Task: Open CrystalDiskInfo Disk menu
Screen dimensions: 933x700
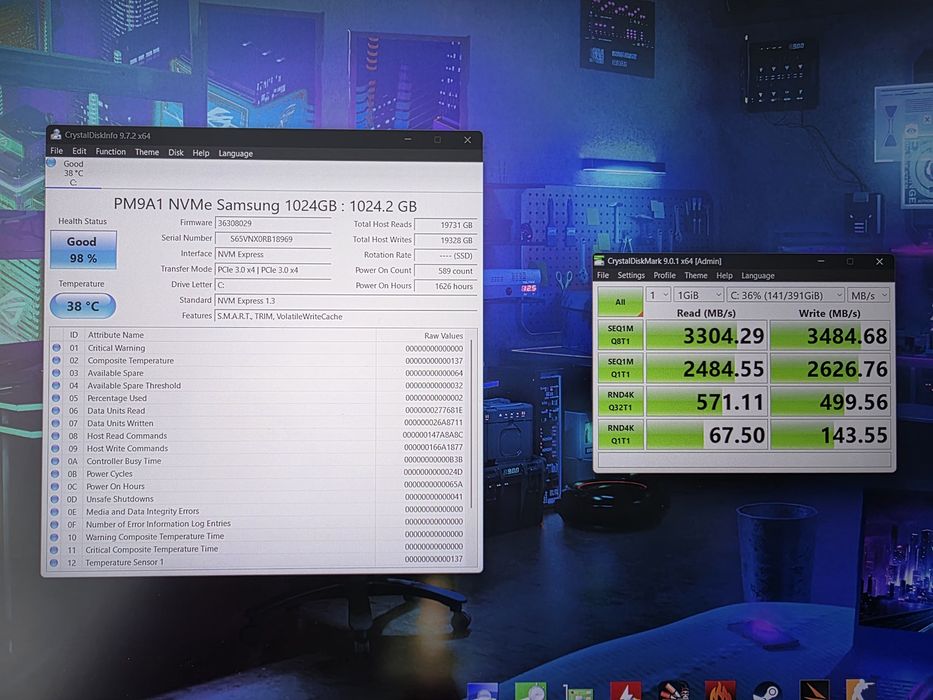Action: click(176, 152)
